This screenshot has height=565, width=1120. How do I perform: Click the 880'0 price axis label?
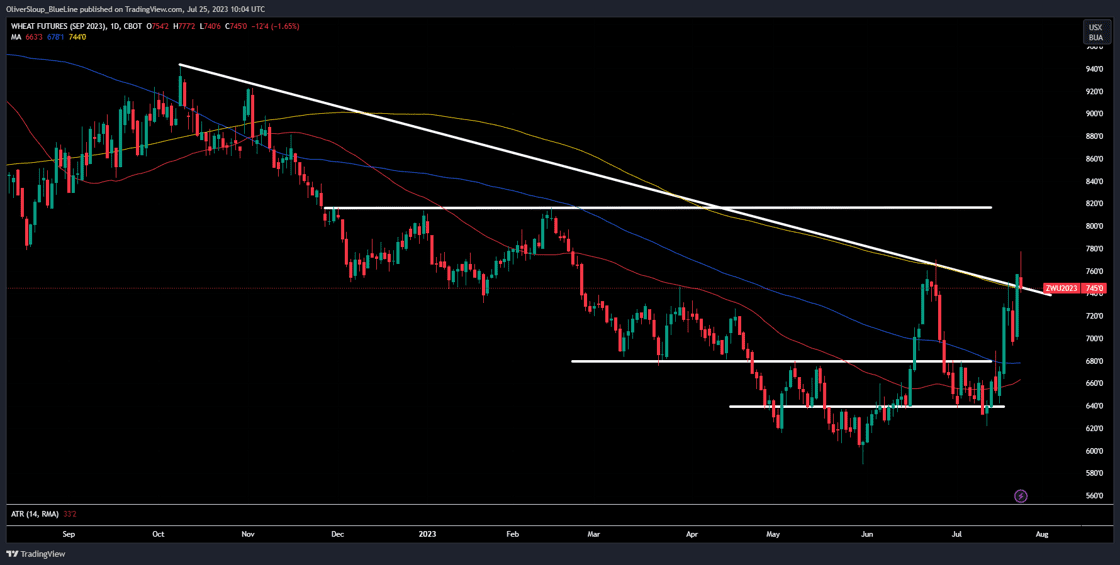[x=1095, y=136]
